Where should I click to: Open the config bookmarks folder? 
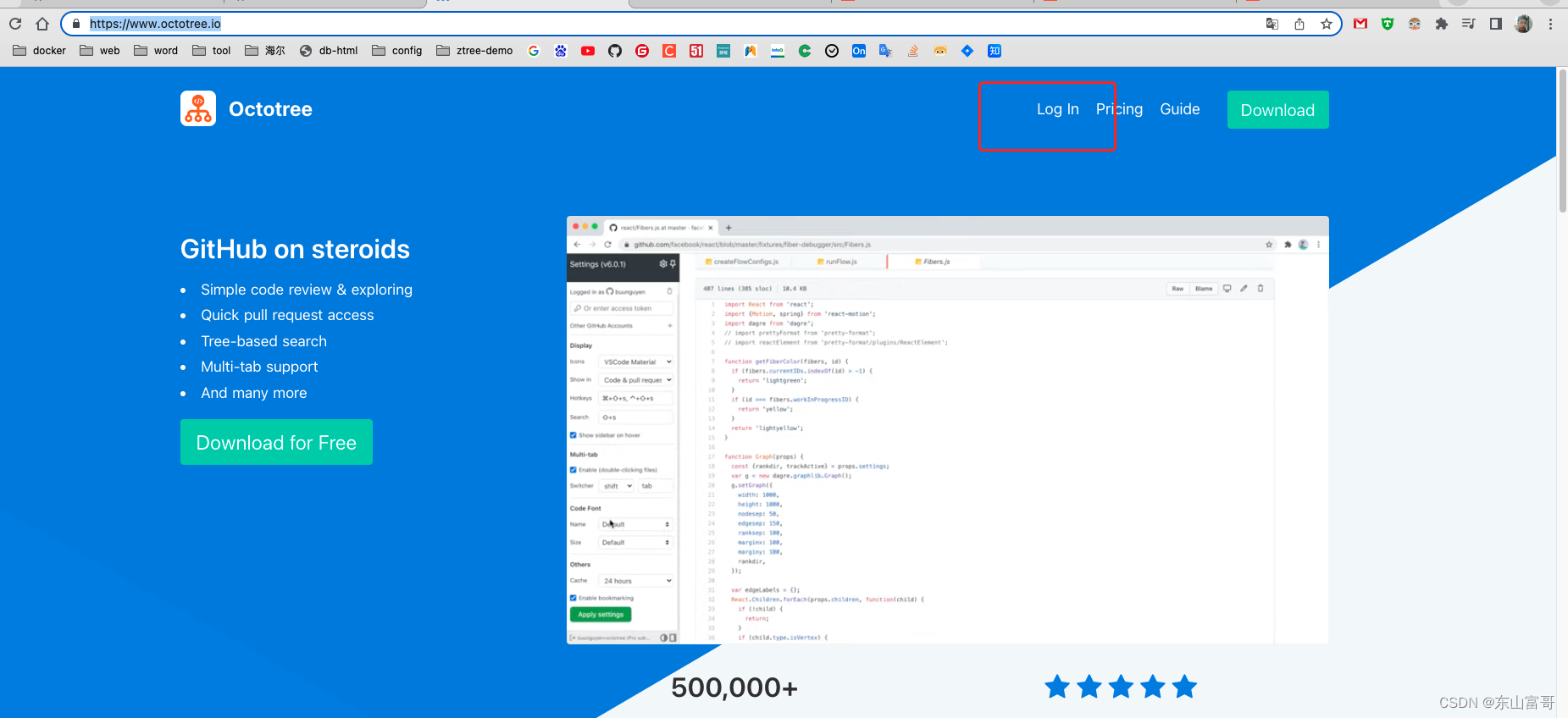click(x=397, y=51)
